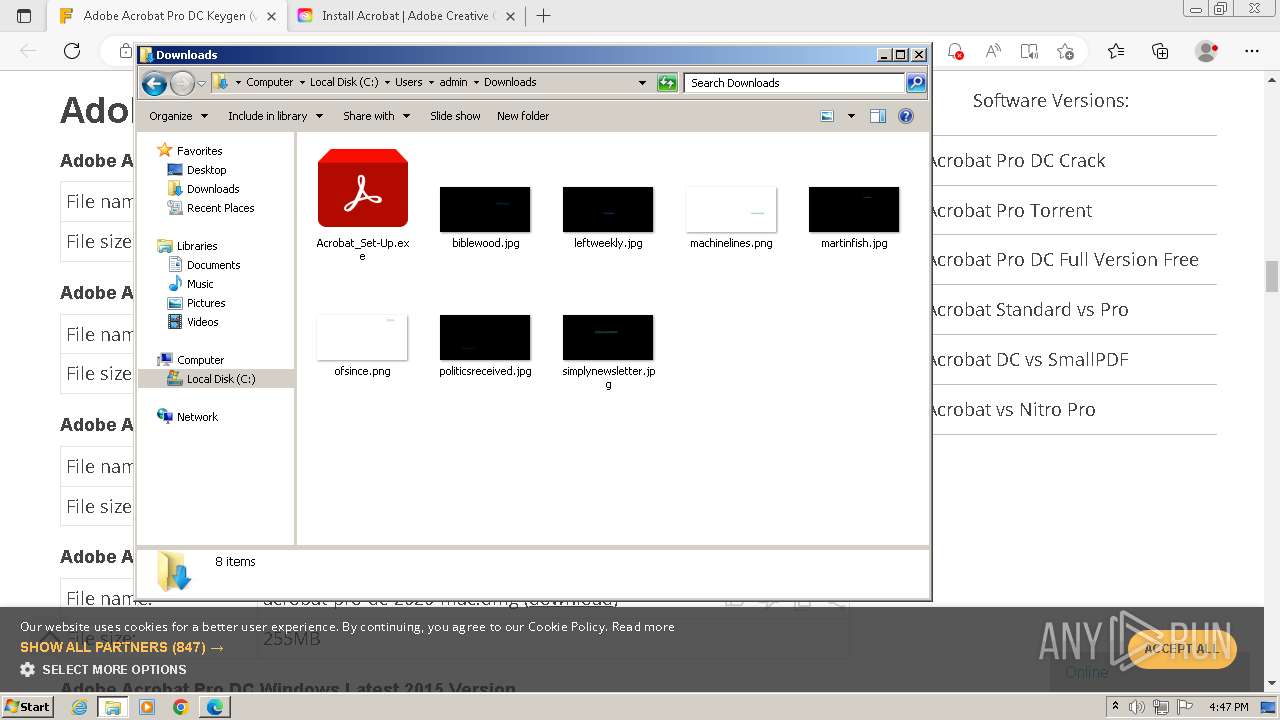Open the Acrobat_Set-Up.exe file icon

[x=362, y=188]
